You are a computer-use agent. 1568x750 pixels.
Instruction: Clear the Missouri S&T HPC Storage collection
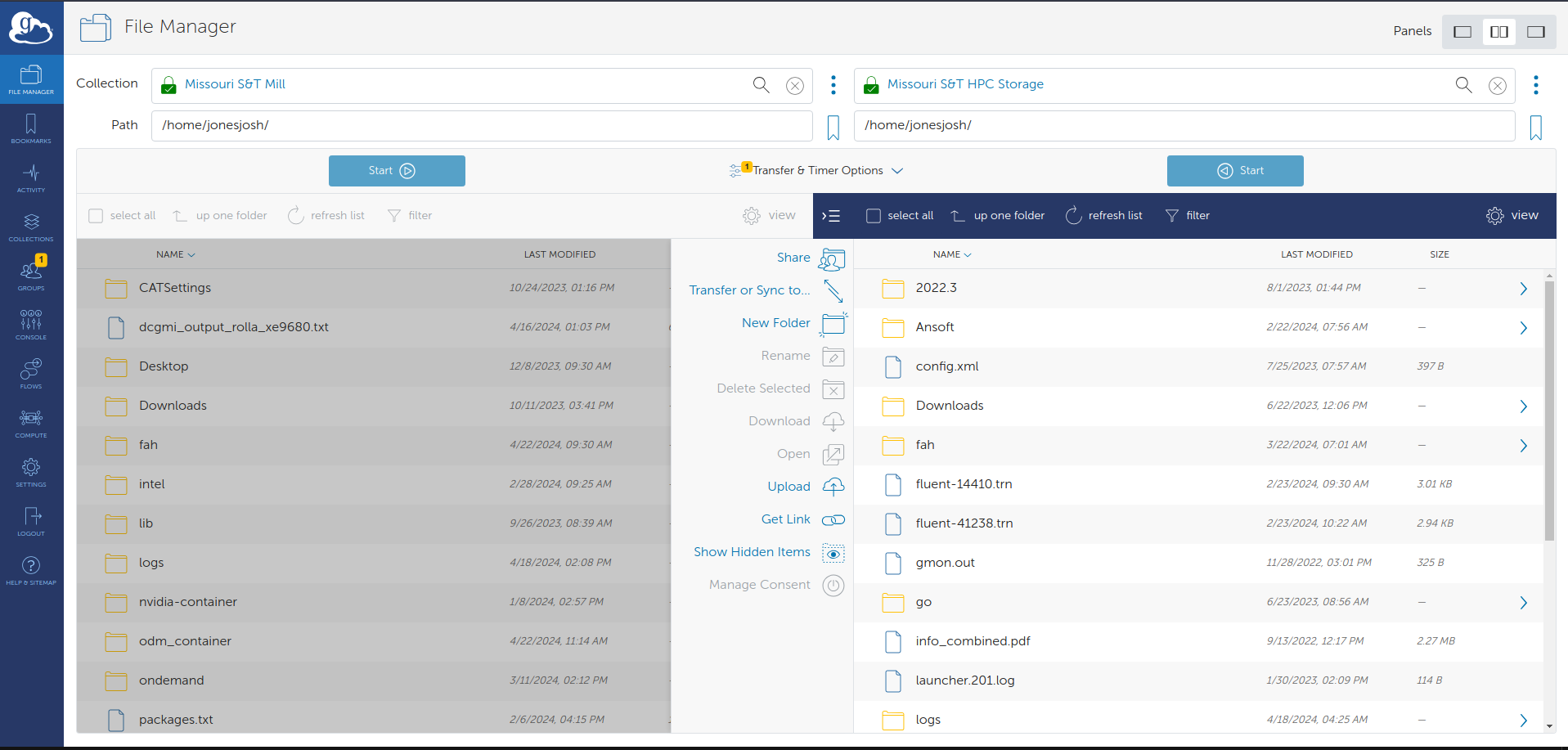click(1497, 85)
